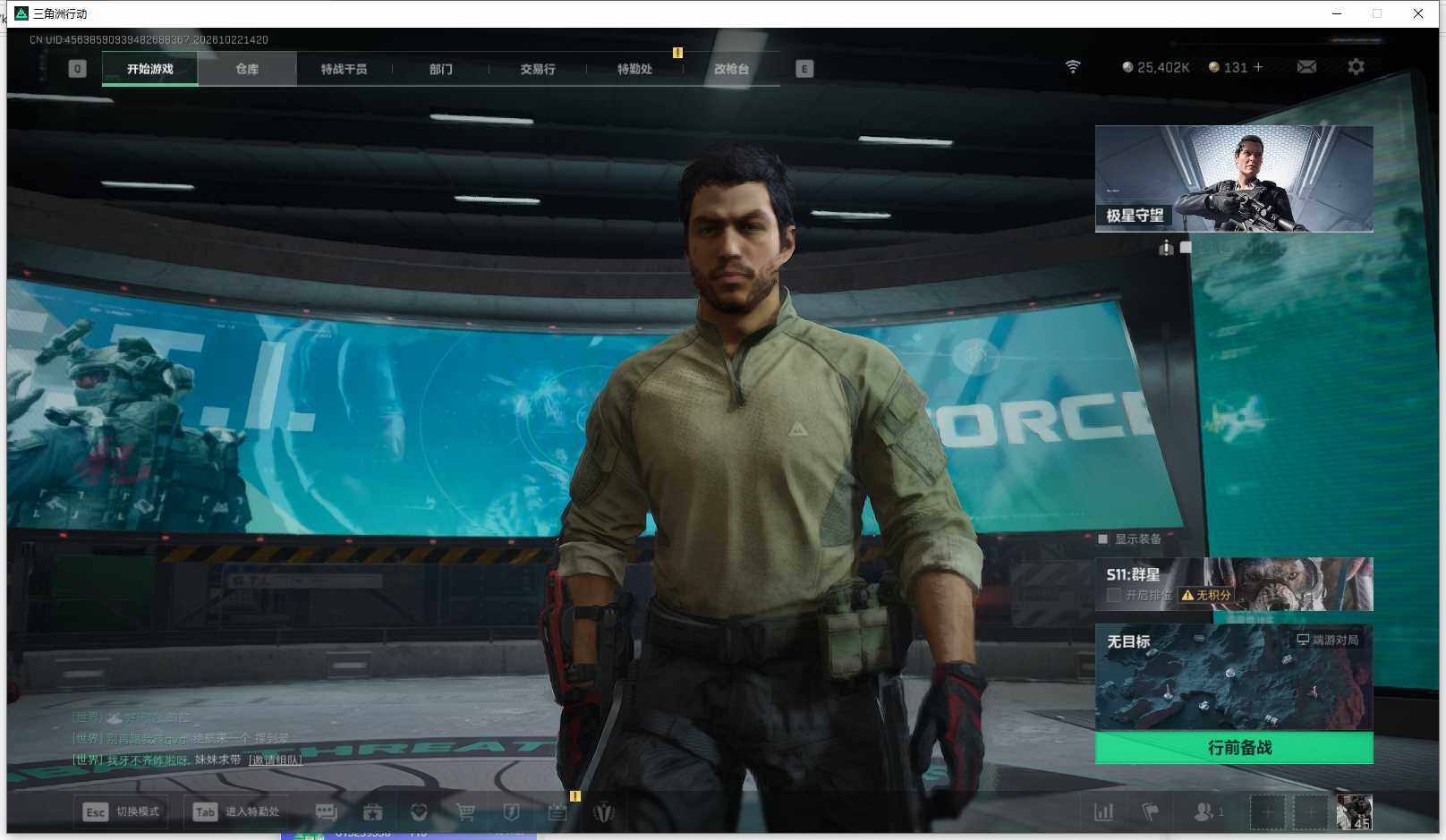Click the 邀请组队 link in chat

click(x=276, y=760)
